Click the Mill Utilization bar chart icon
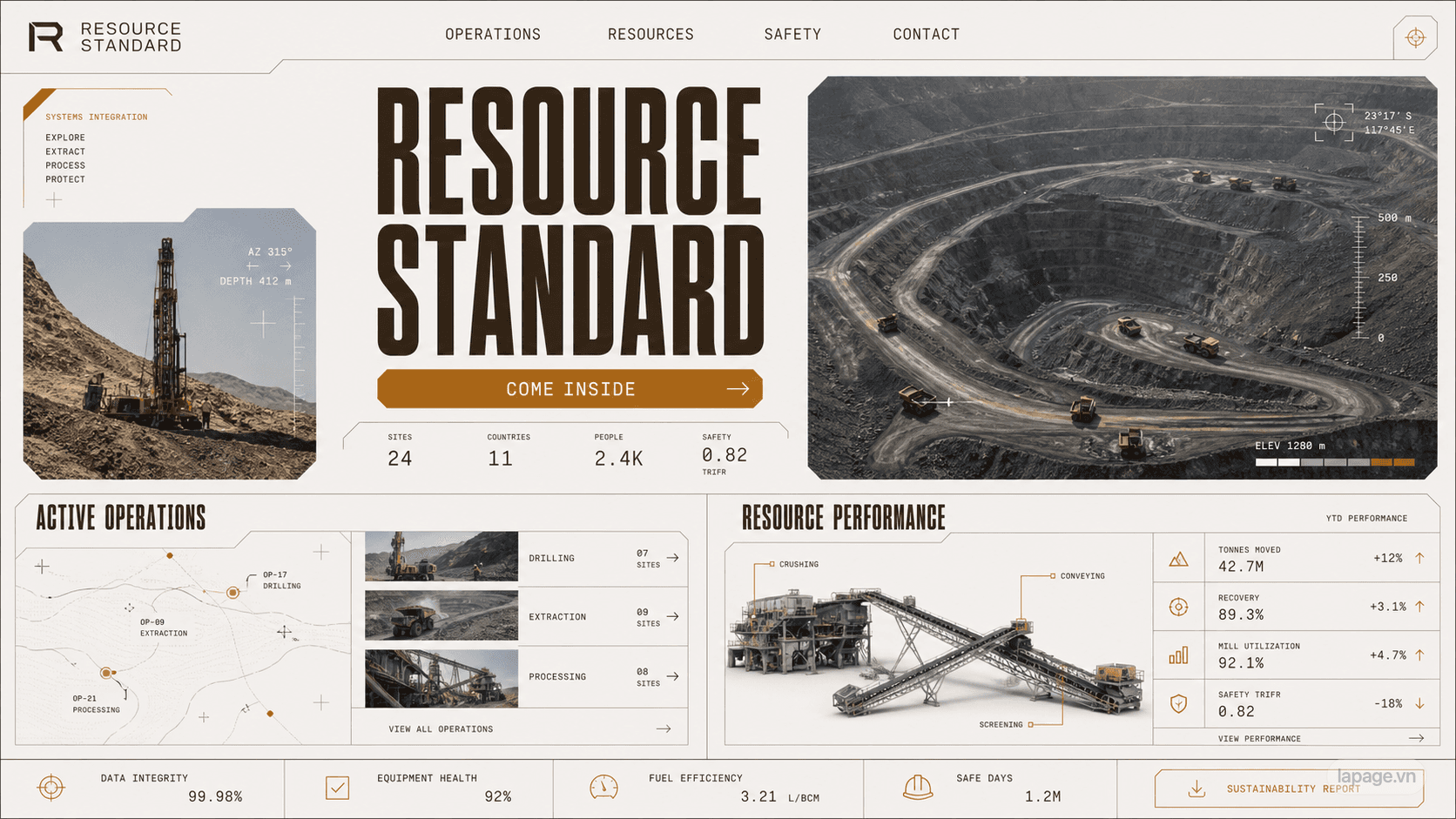The width and height of the screenshot is (1456, 819). (1178, 655)
